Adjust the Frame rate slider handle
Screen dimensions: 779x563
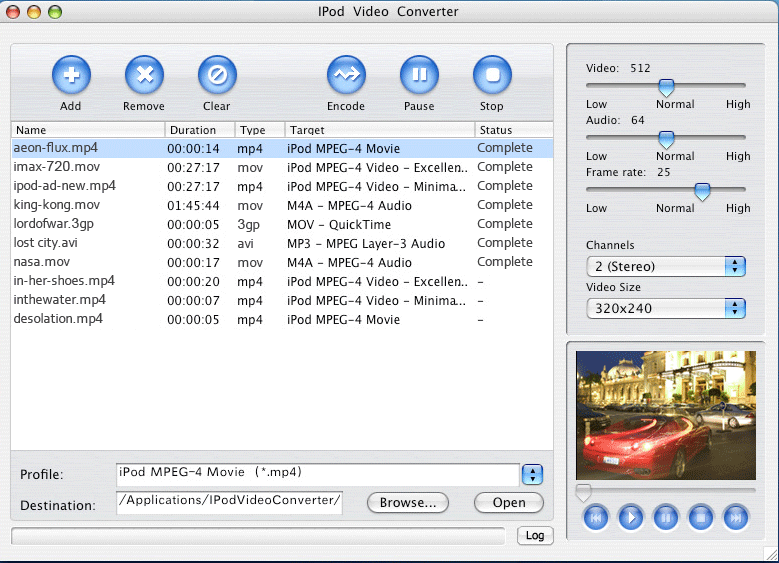coord(702,192)
